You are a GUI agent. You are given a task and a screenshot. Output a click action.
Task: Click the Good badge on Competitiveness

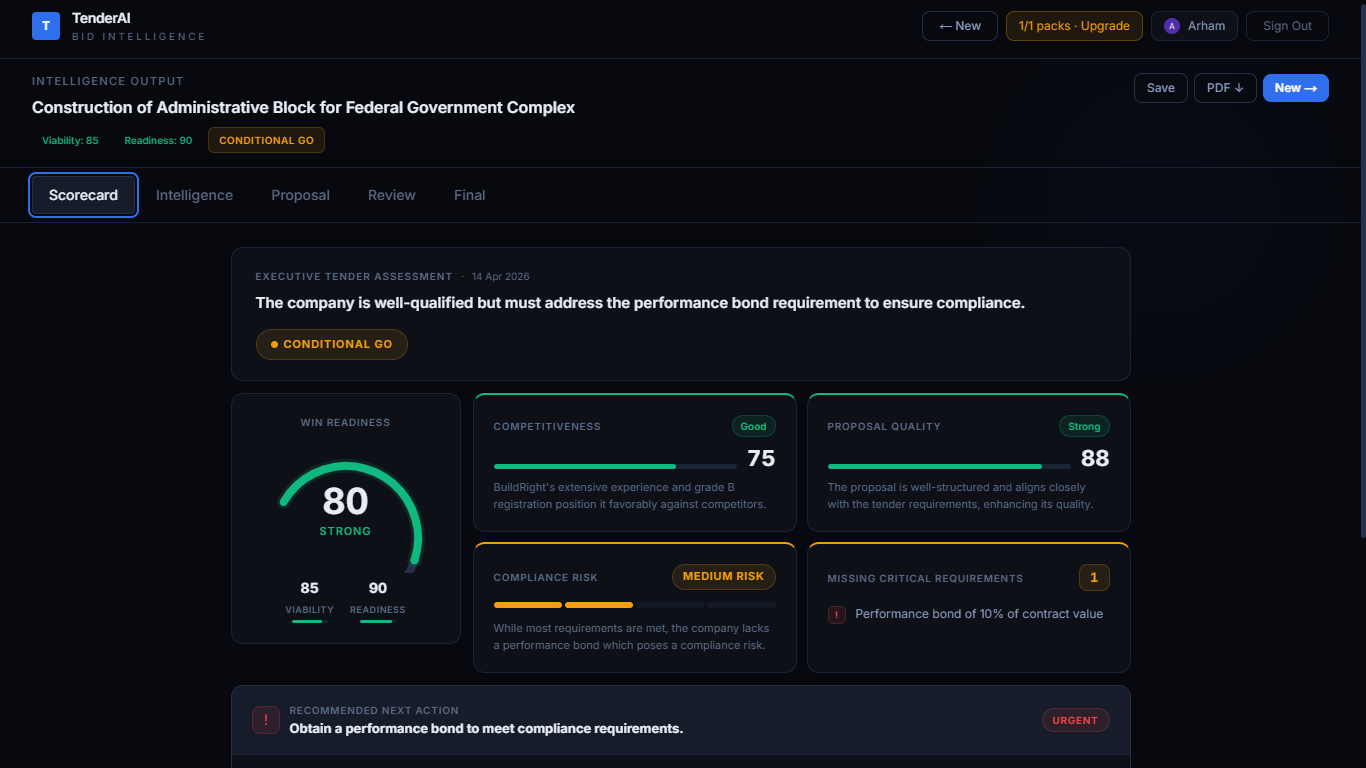click(754, 426)
